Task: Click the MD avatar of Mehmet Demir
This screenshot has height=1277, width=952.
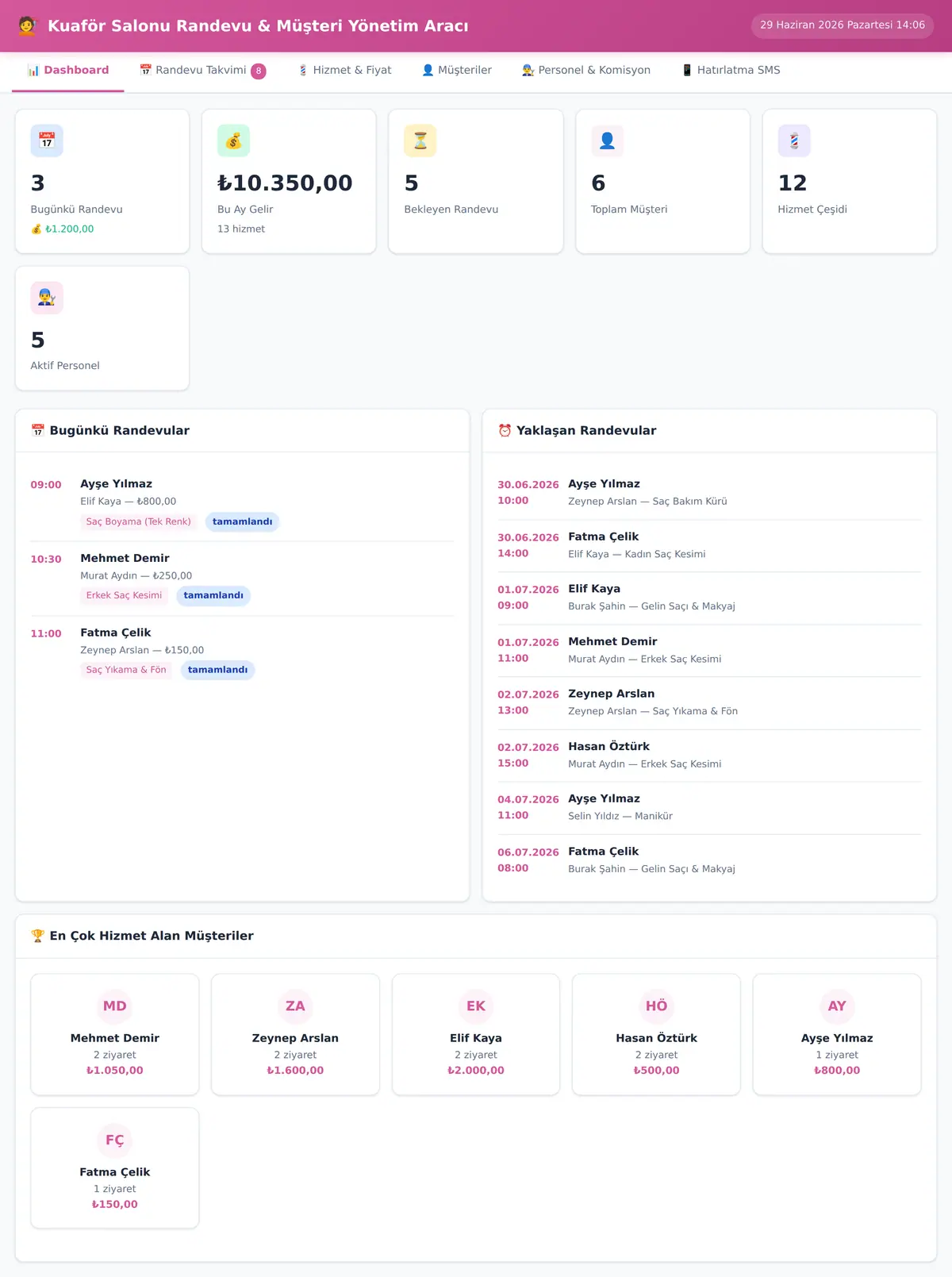Action: (x=115, y=1006)
